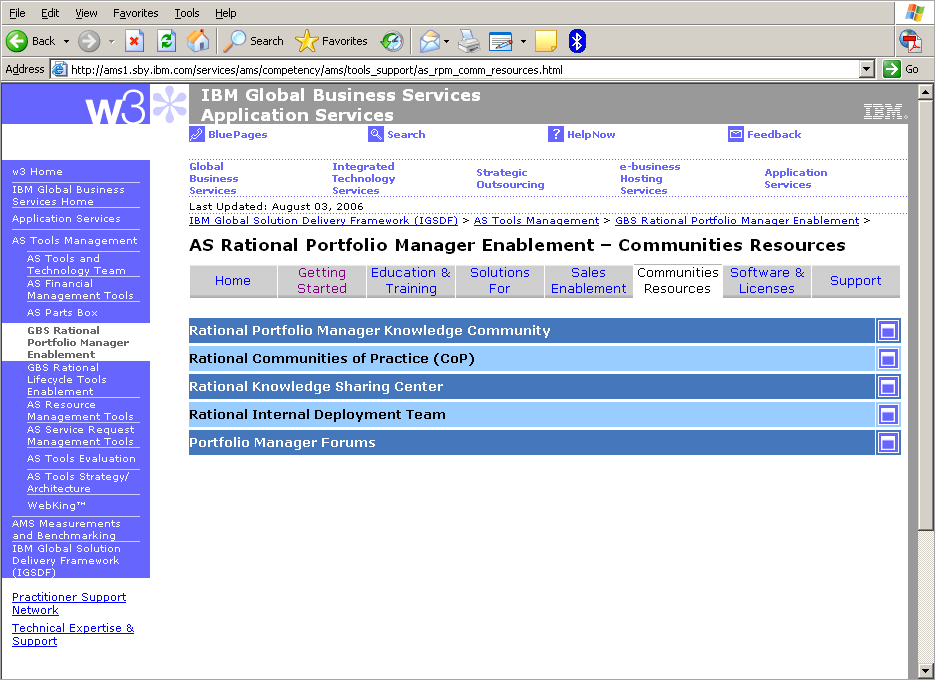Open the Strategic Outsourcing link
This screenshot has height=680, width=935.
coord(510,178)
